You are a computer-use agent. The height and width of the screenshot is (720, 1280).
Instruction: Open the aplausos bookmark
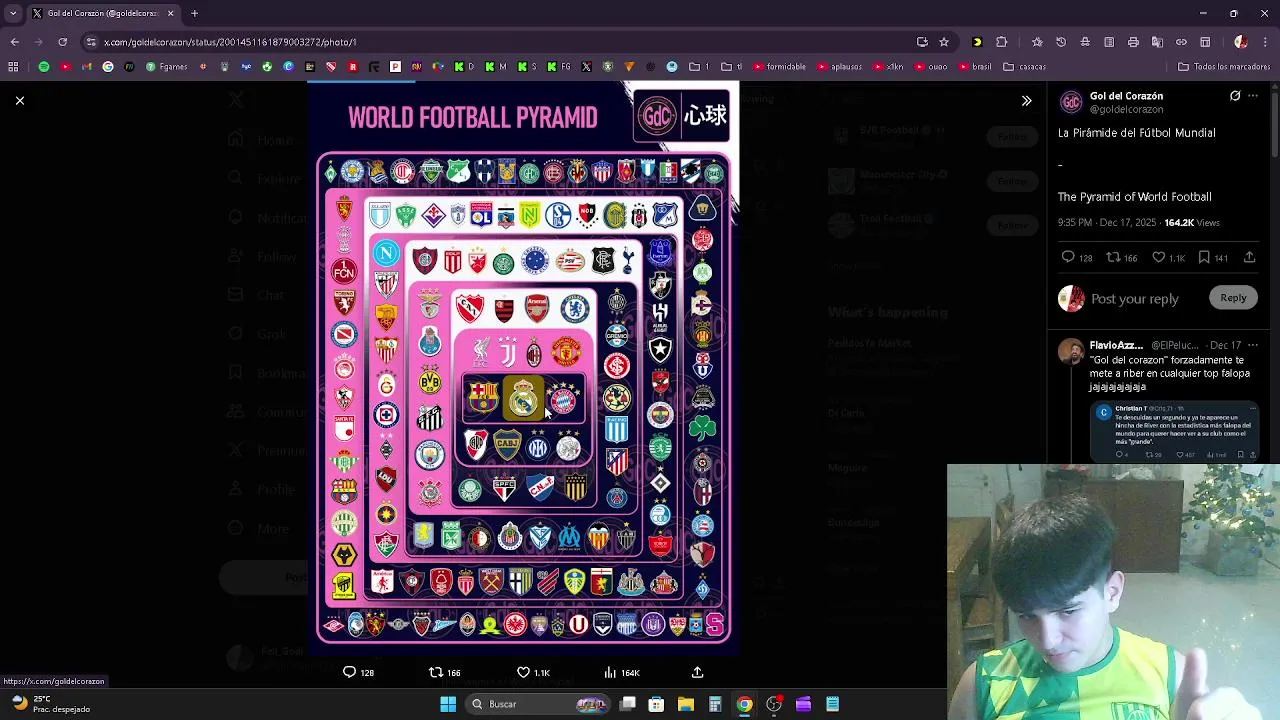click(x=839, y=67)
